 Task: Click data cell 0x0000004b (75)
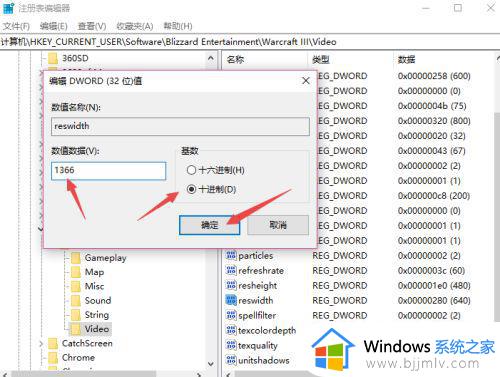(432, 106)
